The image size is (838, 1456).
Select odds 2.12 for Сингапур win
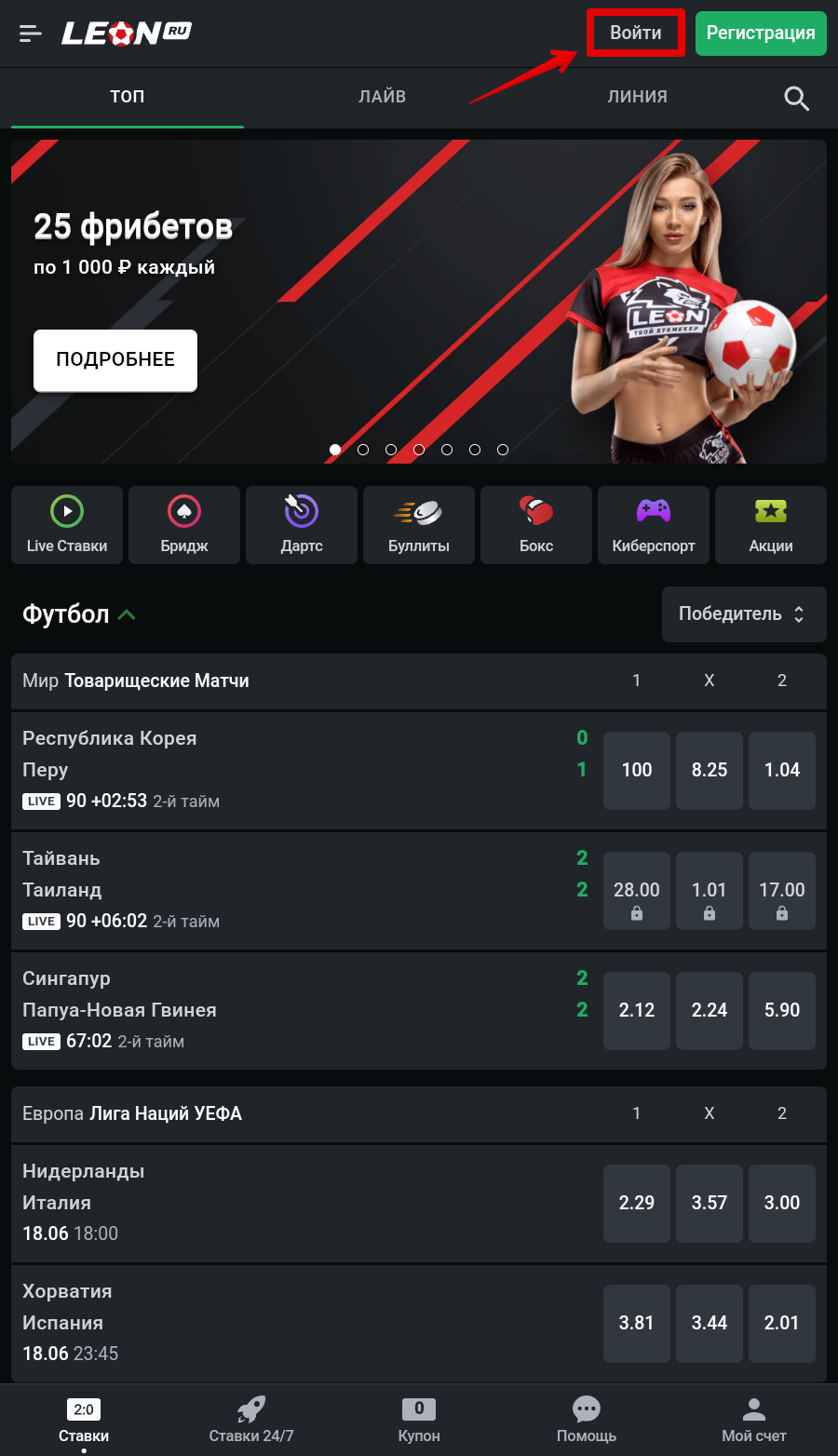(637, 1011)
